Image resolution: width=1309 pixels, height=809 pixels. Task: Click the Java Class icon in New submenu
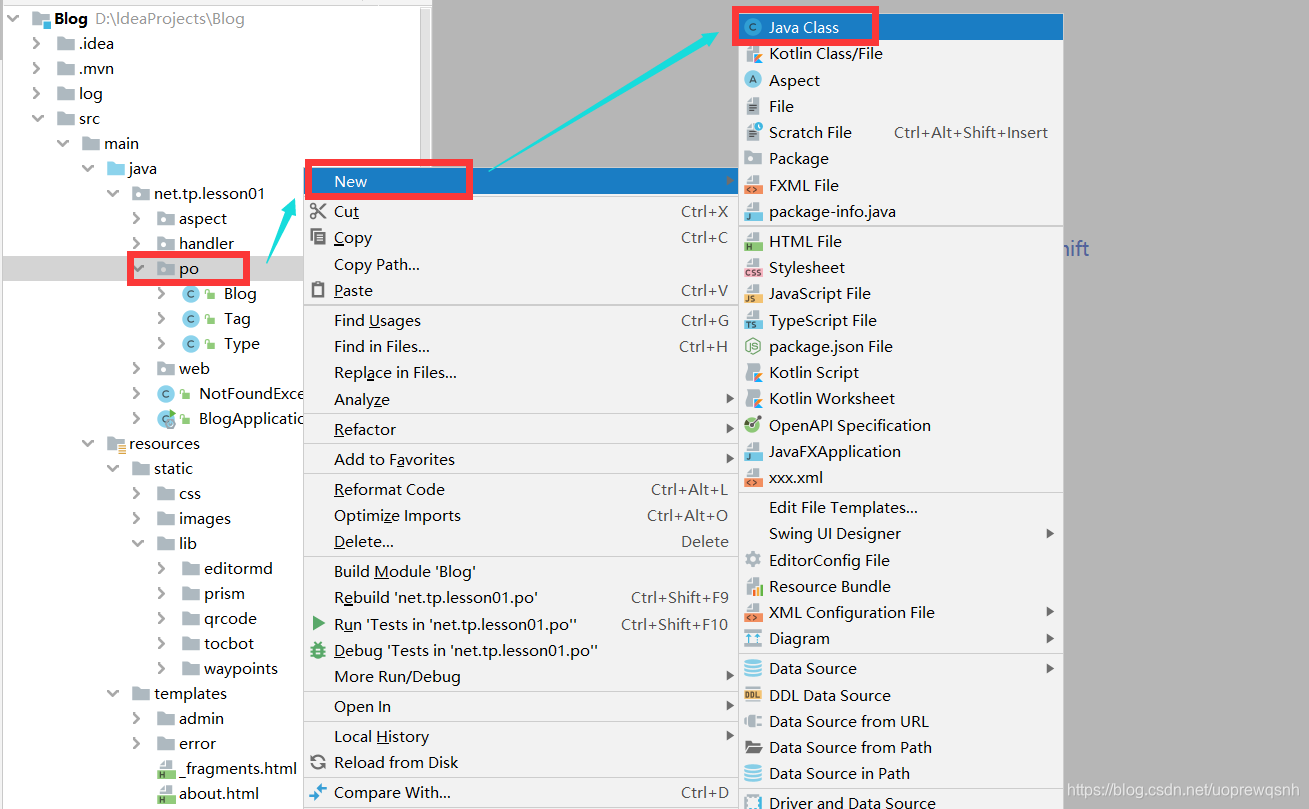[753, 27]
